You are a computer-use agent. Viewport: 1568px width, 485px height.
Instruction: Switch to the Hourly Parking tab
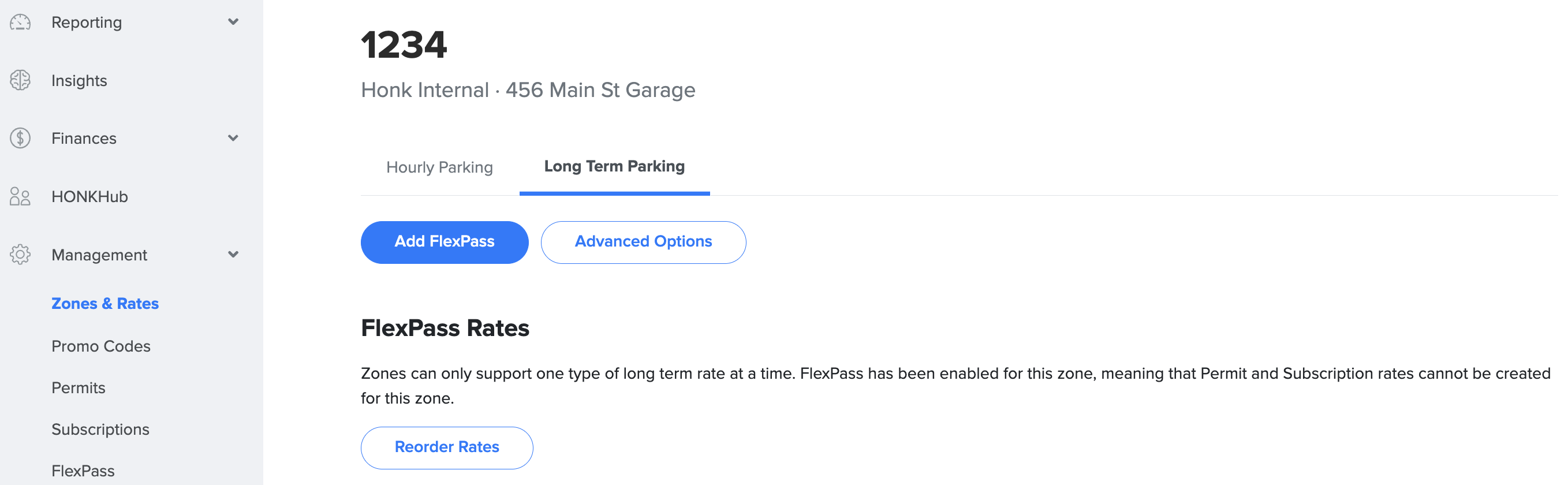(439, 167)
